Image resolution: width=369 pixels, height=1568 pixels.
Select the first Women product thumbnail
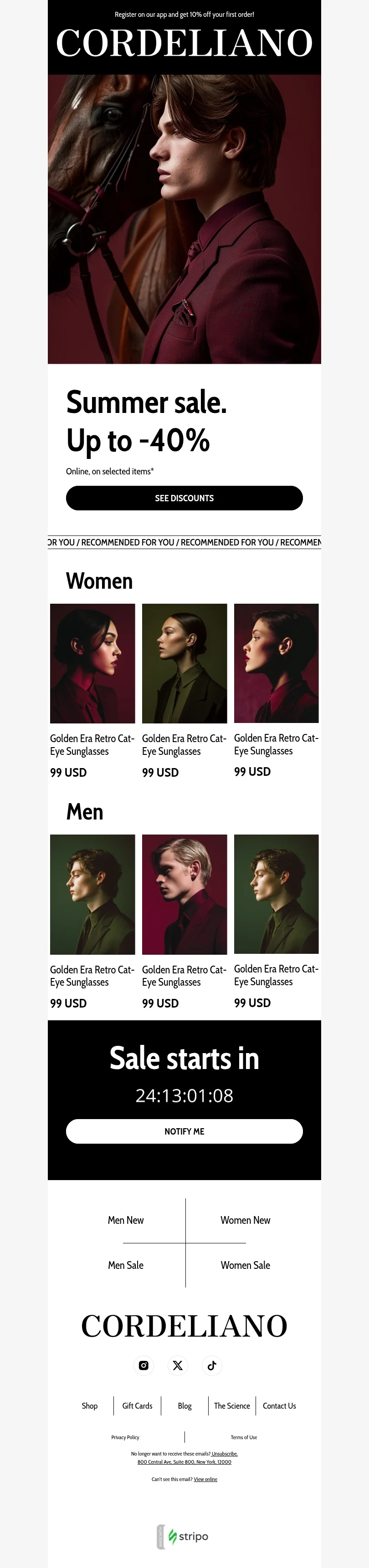point(92,663)
